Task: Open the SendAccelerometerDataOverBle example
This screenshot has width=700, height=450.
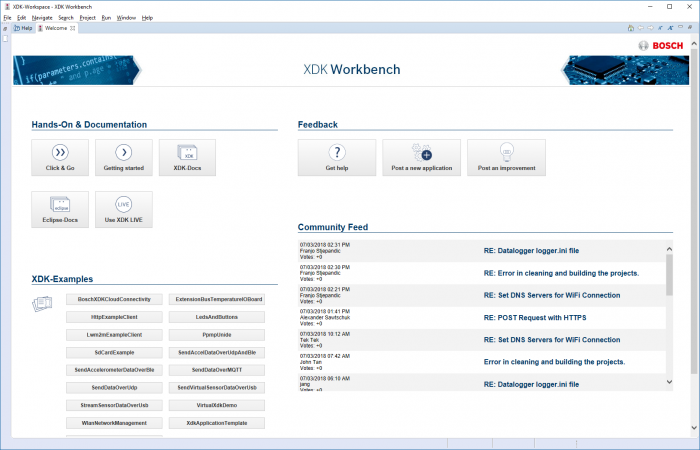Action: (114, 370)
